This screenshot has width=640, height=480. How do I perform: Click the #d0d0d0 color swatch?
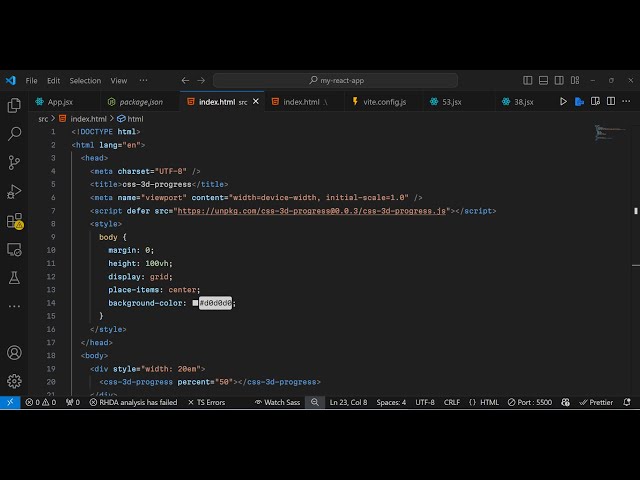point(195,303)
